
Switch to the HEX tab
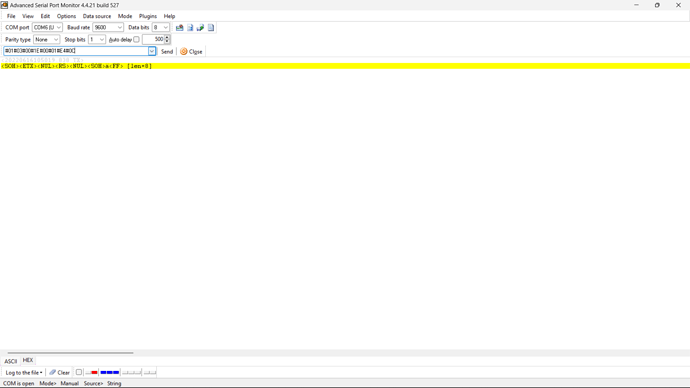[28, 360]
